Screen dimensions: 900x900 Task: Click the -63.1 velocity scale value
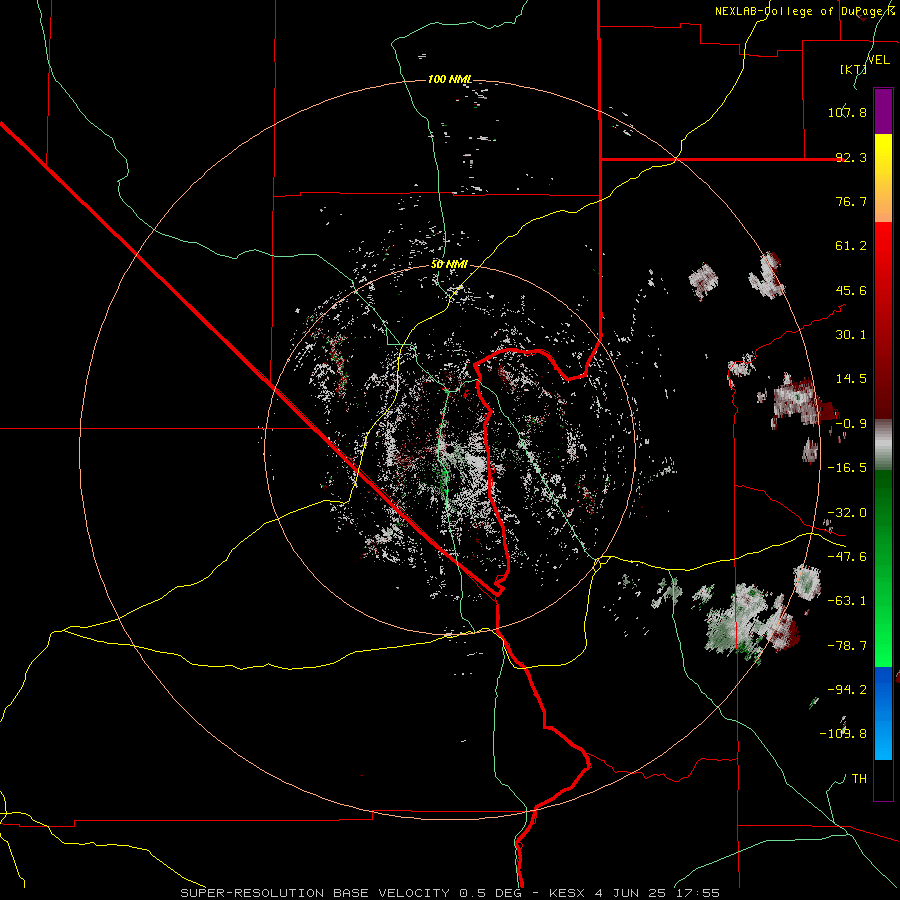pos(847,601)
